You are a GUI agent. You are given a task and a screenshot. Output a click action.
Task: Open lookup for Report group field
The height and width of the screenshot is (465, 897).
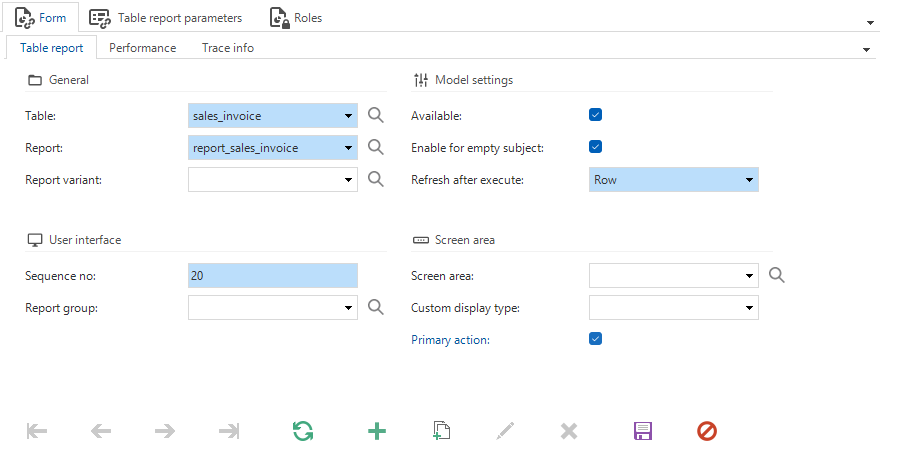pos(375,307)
